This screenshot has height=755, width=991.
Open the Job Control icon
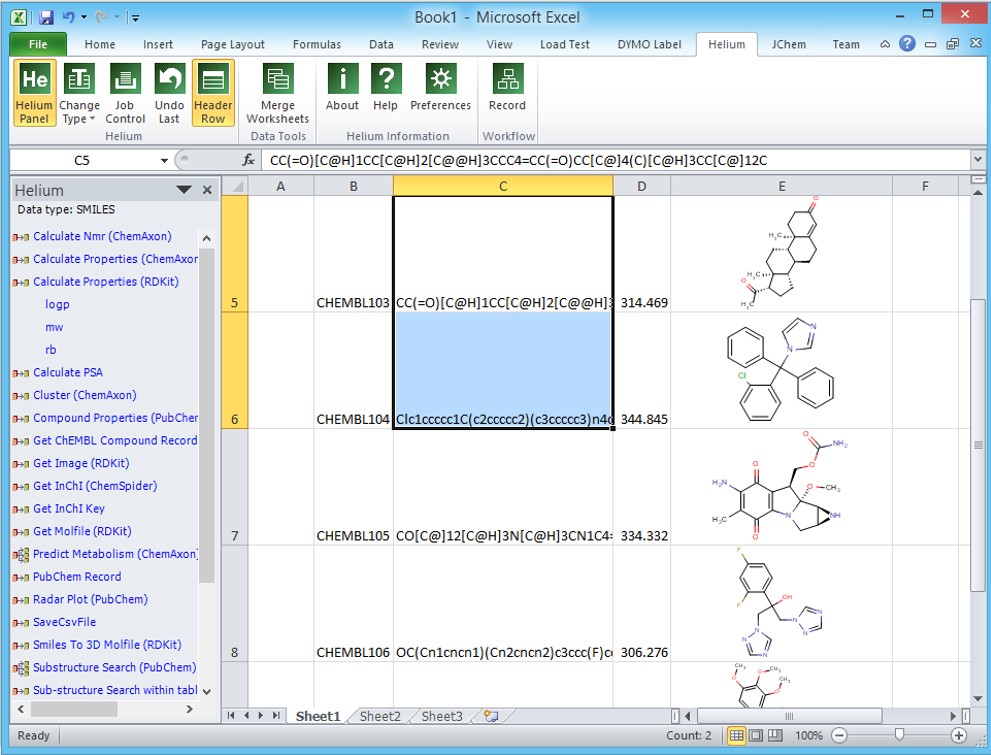coord(125,93)
